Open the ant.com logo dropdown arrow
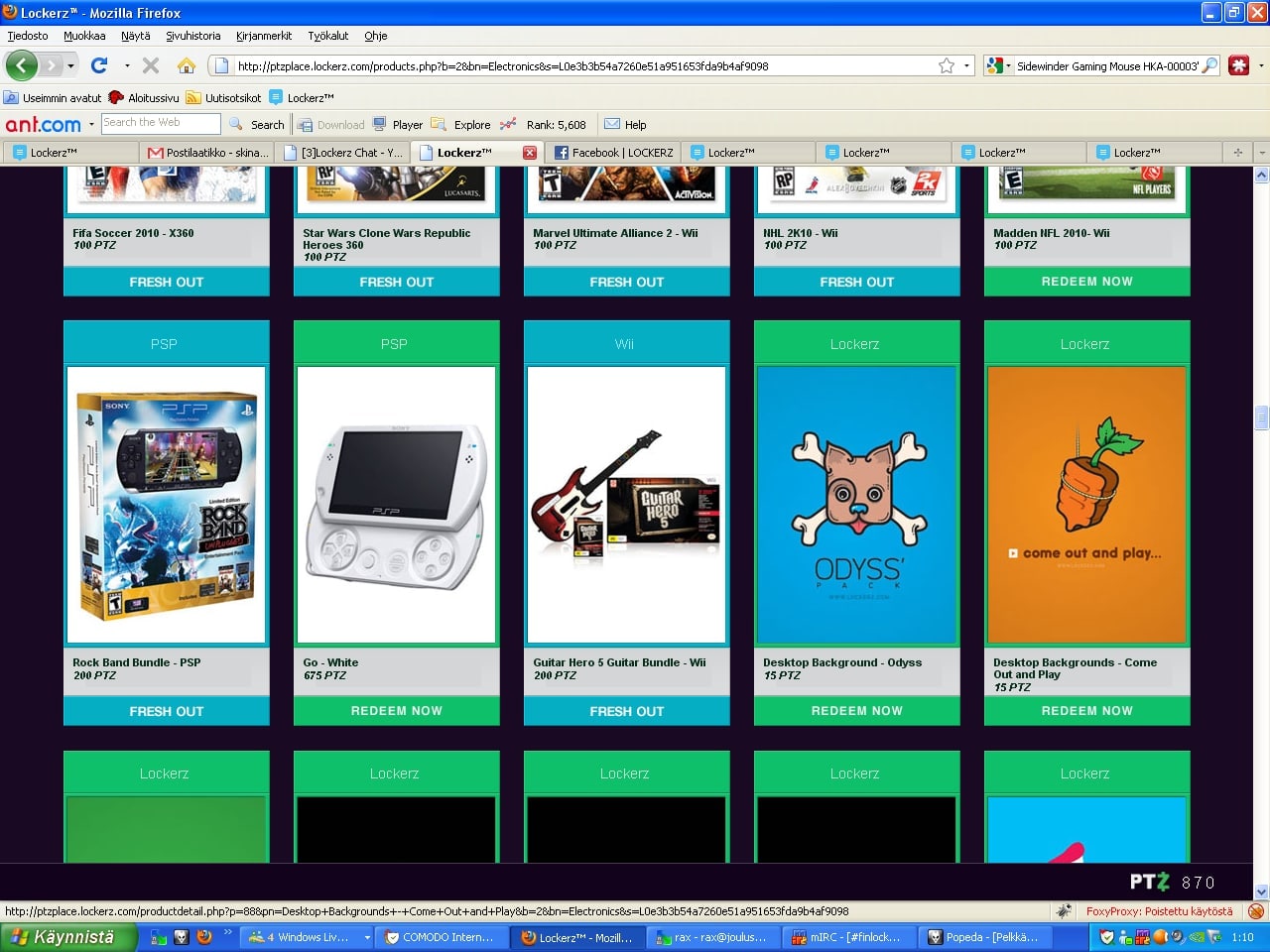Screen dimensions: 1270x952 [x=91, y=125]
